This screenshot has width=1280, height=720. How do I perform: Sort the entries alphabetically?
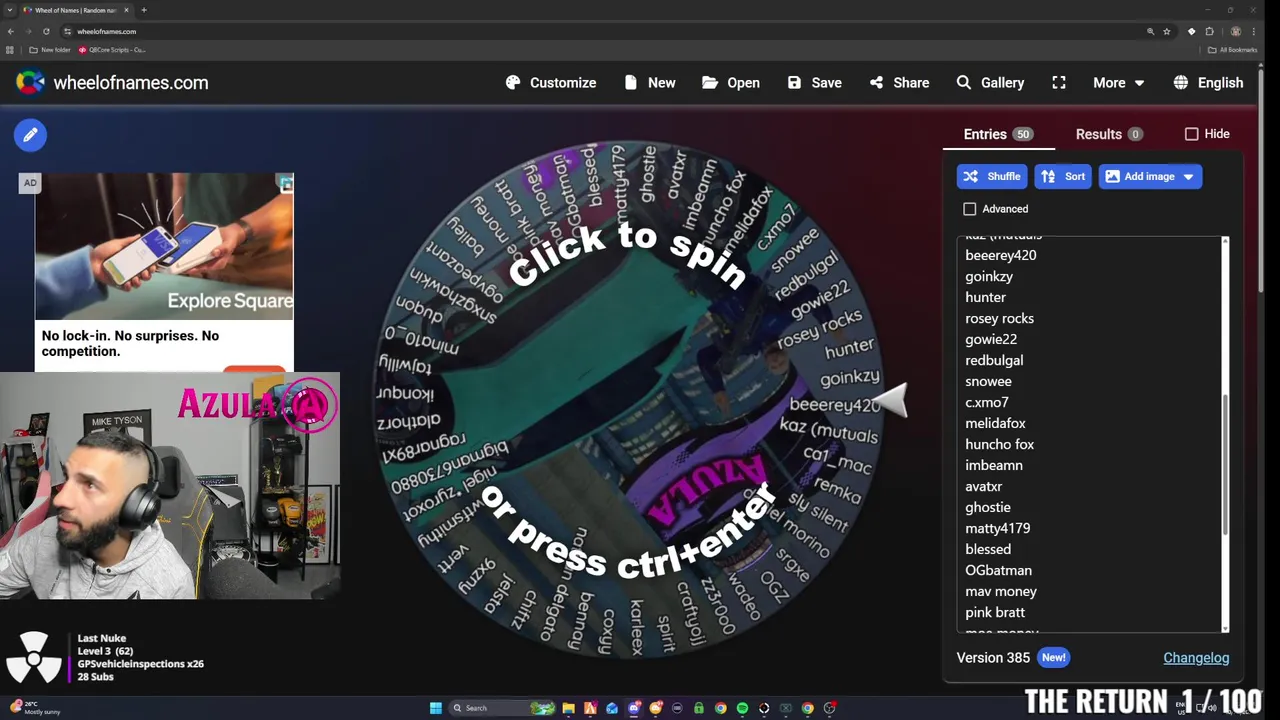pyautogui.click(x=1063, y=177)
